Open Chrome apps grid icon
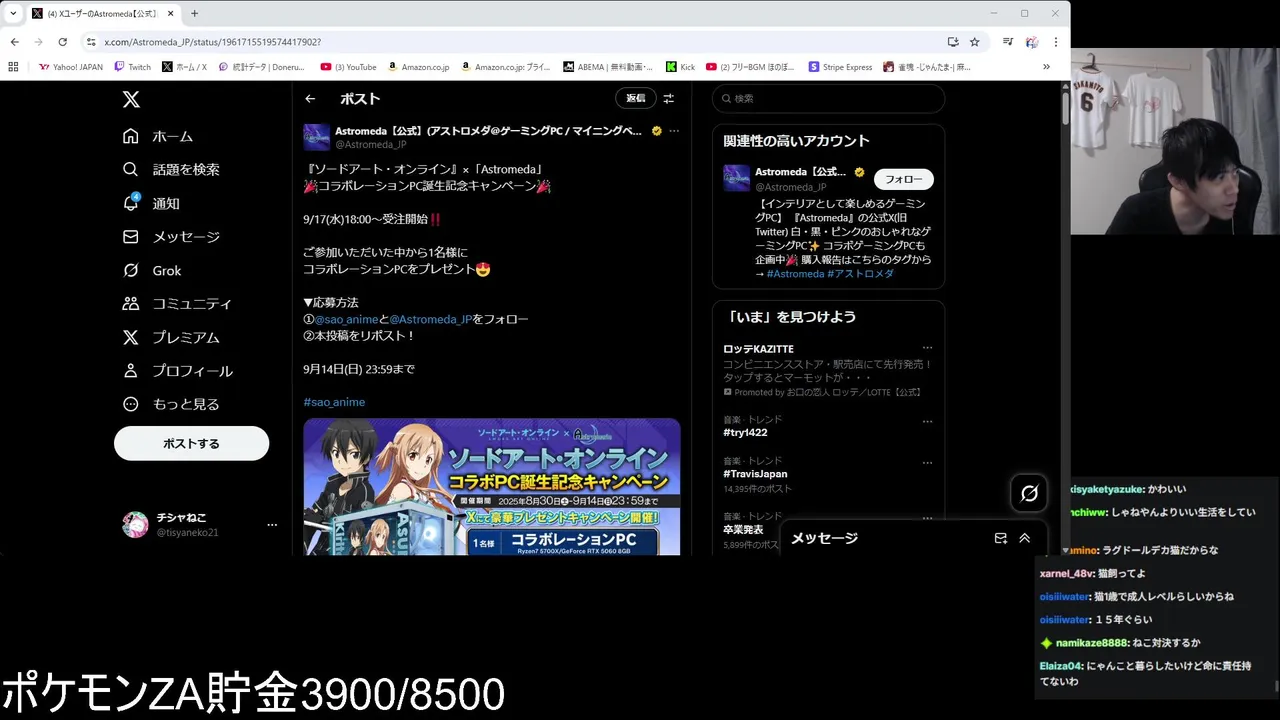Image resolution: width=1280 pixels, height=720 pixels. 13,67
